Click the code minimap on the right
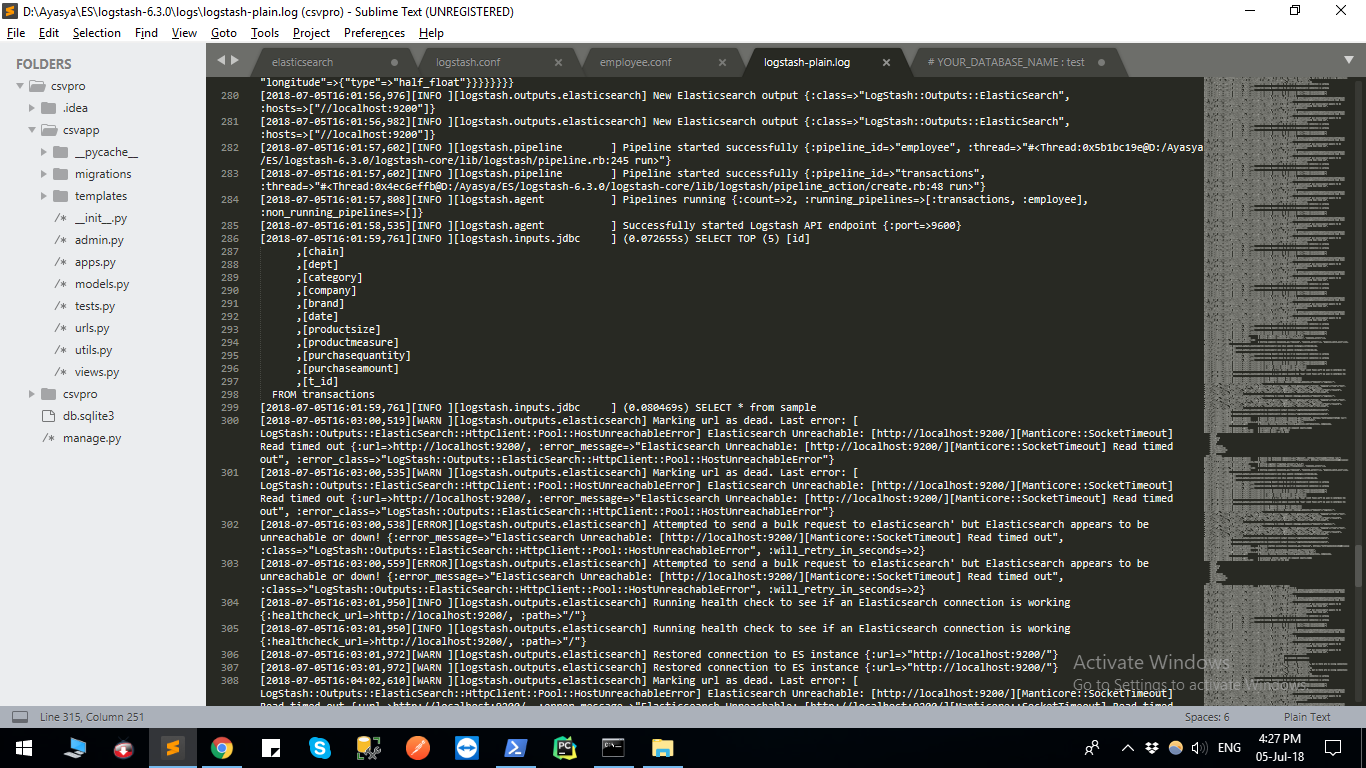 tap(1280, 390)
